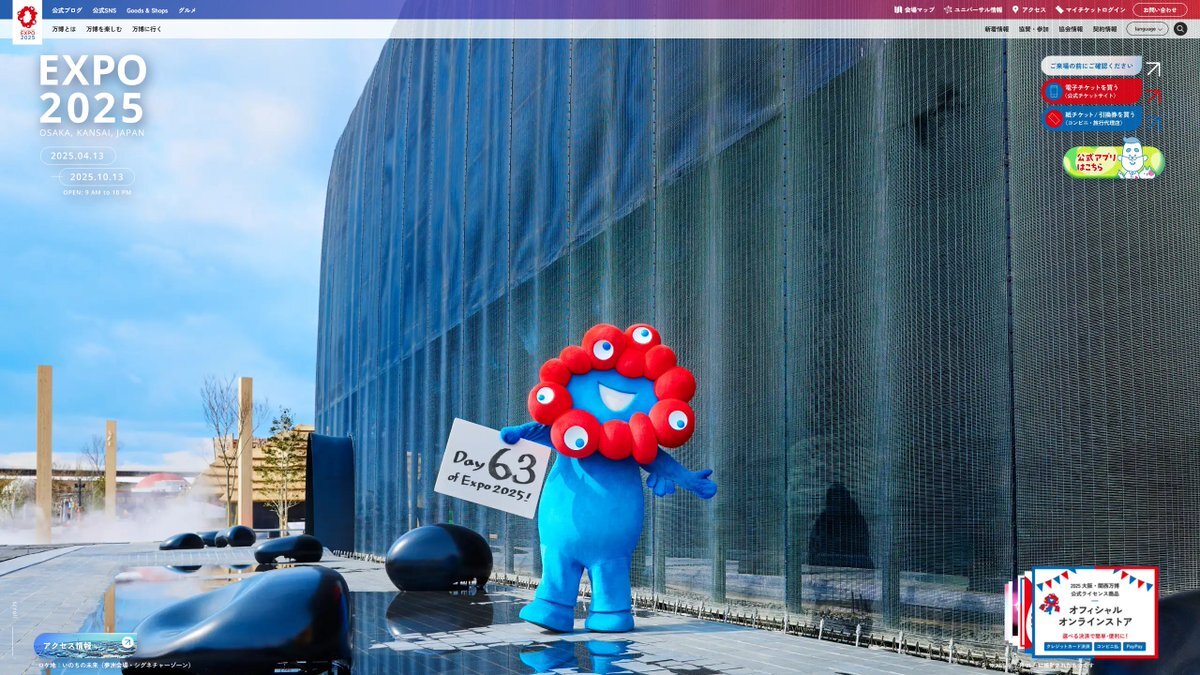
Task: Click the 紙チケット/引換券を買う button
Action: 1091,118
